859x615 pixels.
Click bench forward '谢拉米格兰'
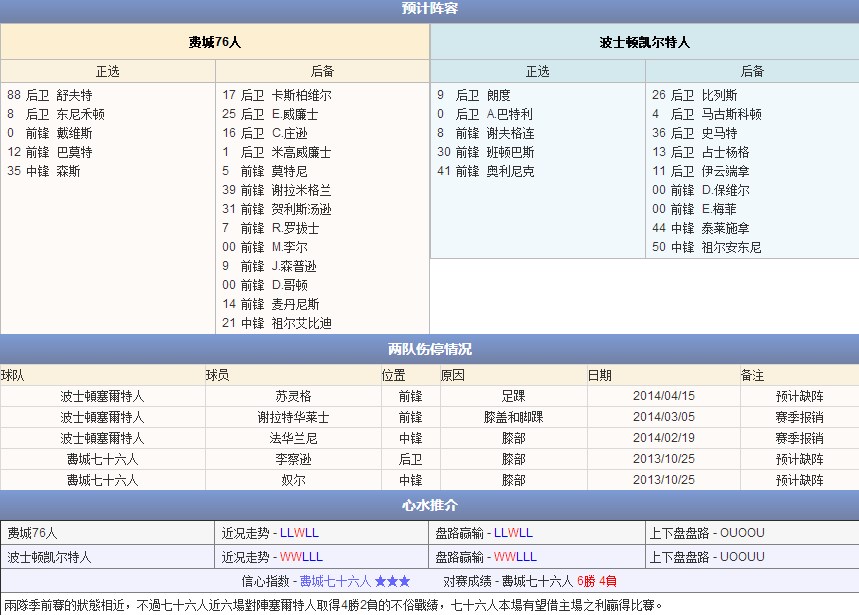(x=301, y=191)
